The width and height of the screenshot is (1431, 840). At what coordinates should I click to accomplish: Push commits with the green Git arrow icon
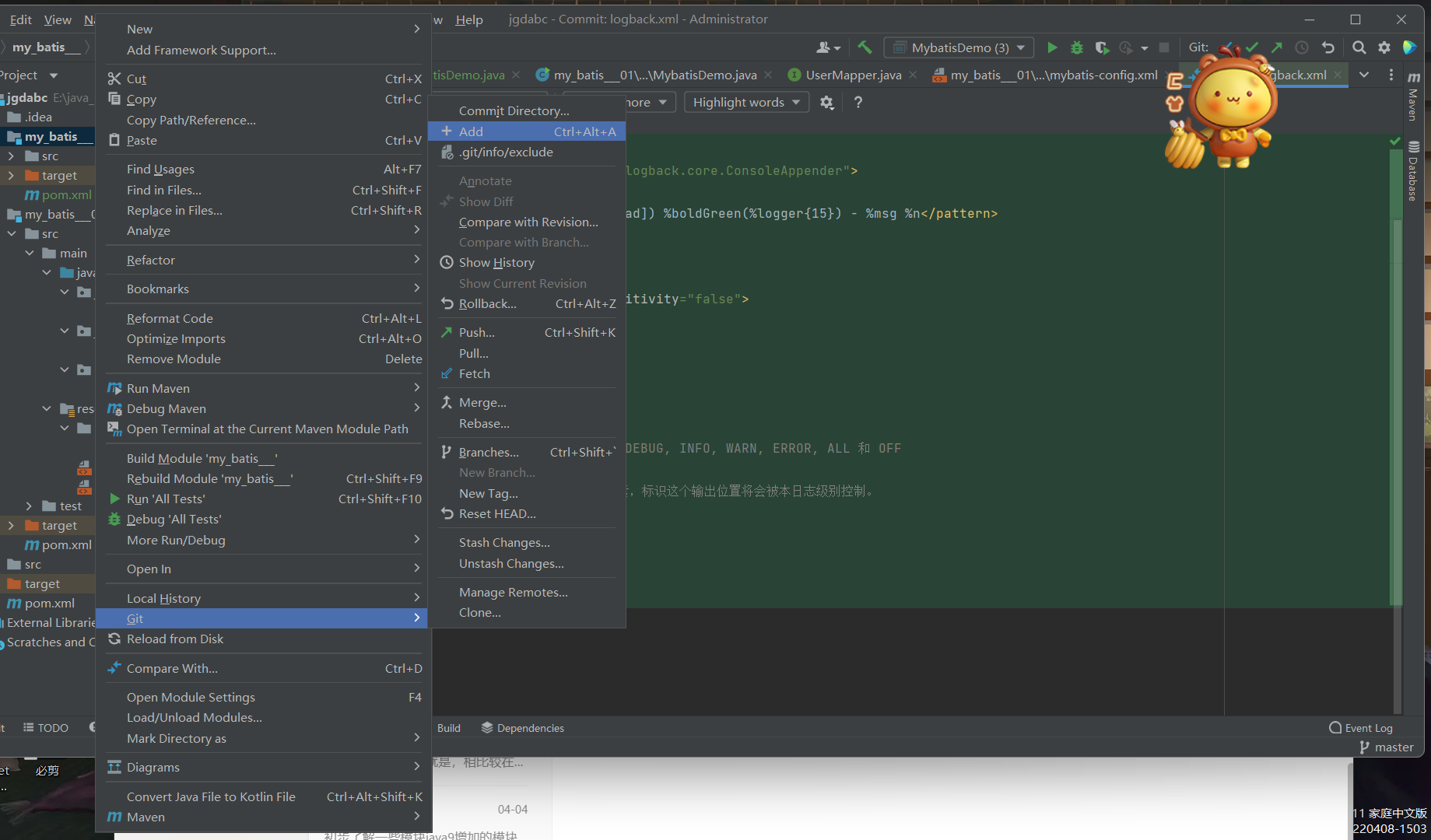1277,47
